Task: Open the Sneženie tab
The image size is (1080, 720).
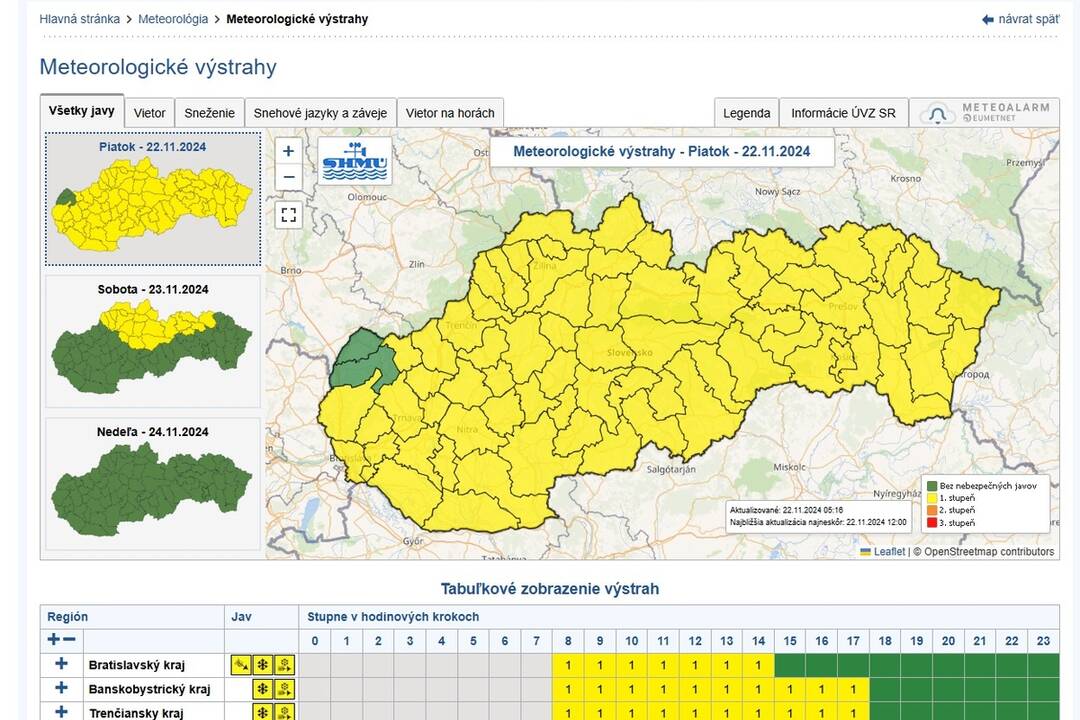Action: [210, 113]
